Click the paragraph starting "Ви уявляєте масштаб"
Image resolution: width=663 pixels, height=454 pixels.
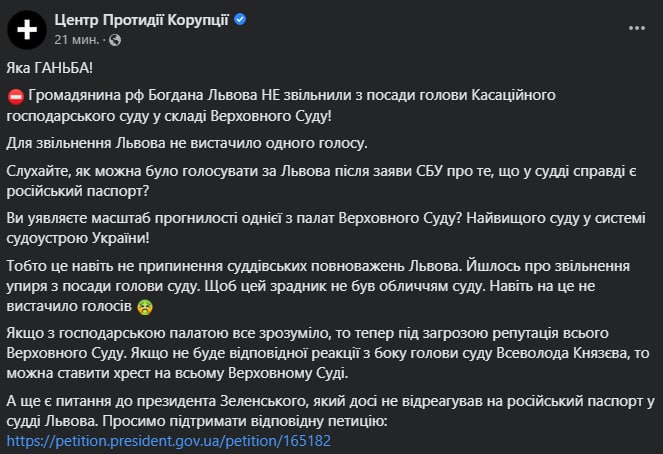click(x=300, y=227)
